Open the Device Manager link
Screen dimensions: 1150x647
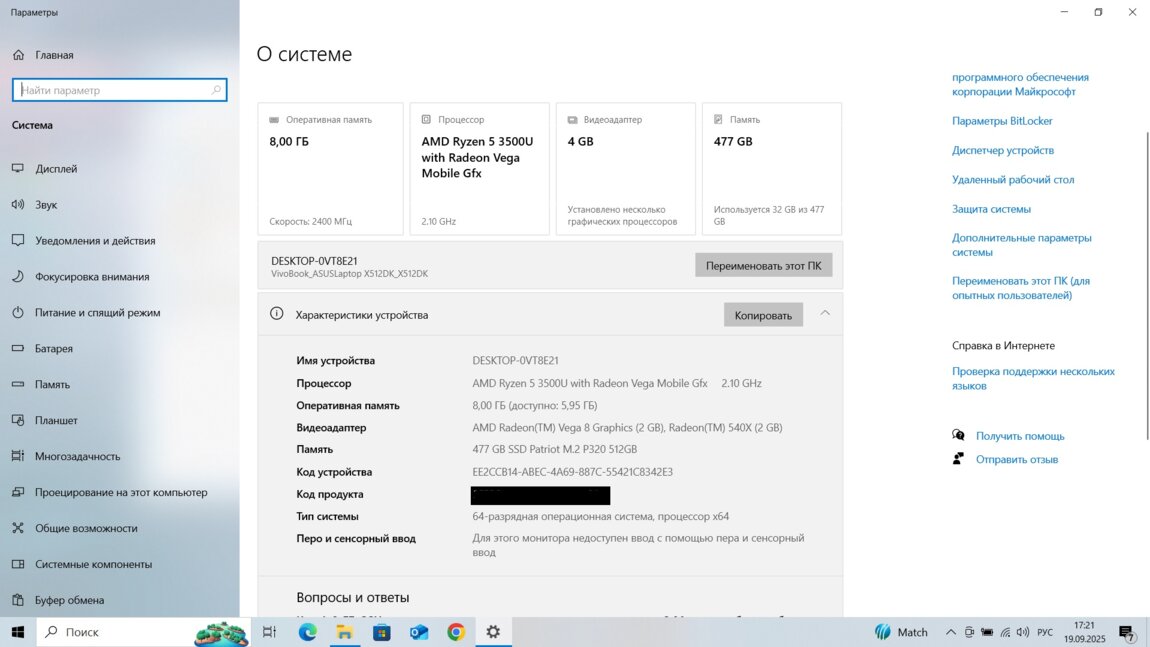coord(1002,150)
